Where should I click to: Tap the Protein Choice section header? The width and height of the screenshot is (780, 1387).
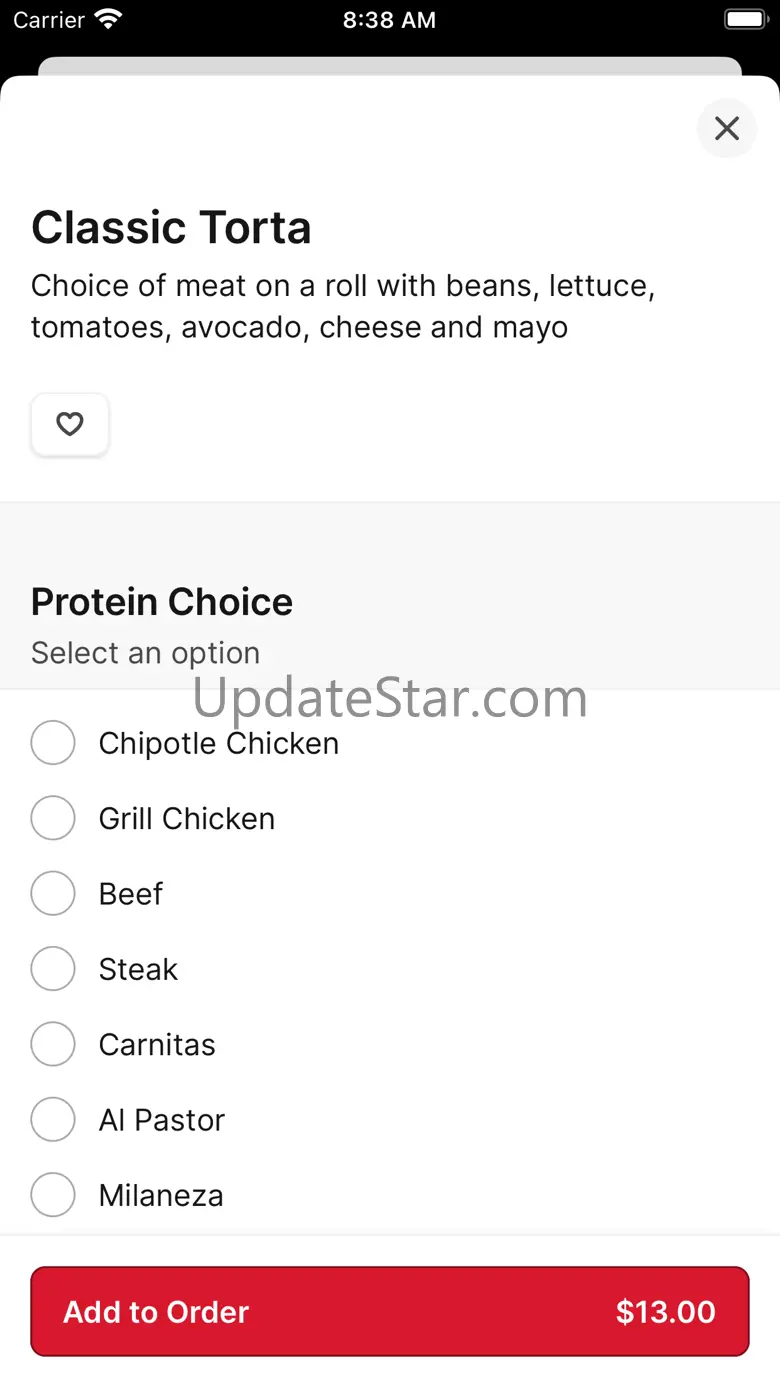pos(162,602)
